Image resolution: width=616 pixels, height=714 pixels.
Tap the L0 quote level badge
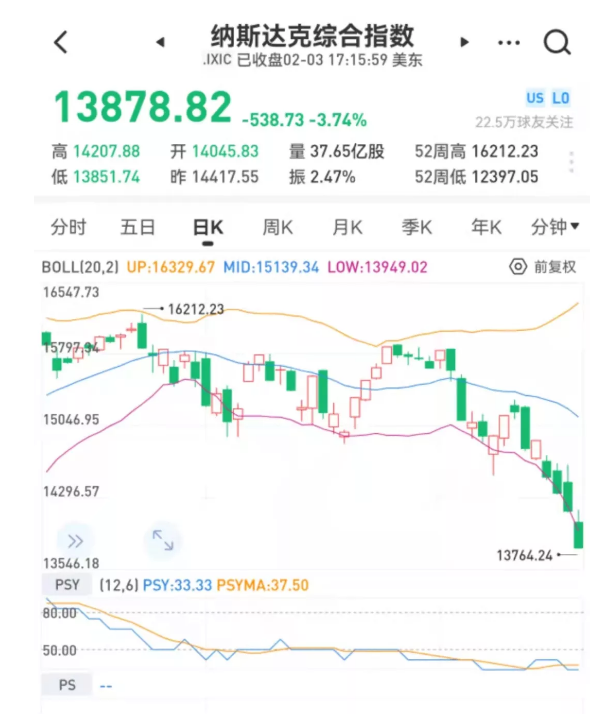tap(560, 98)
